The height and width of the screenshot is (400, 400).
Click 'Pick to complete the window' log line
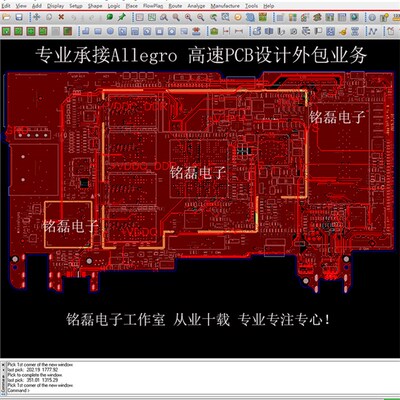point(35,375)
